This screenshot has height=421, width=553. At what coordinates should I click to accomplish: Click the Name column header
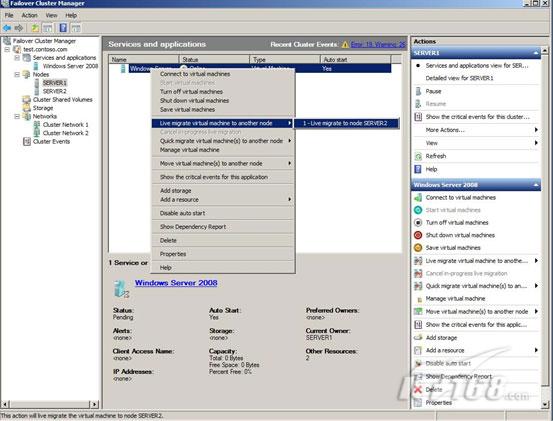[144, 60]
